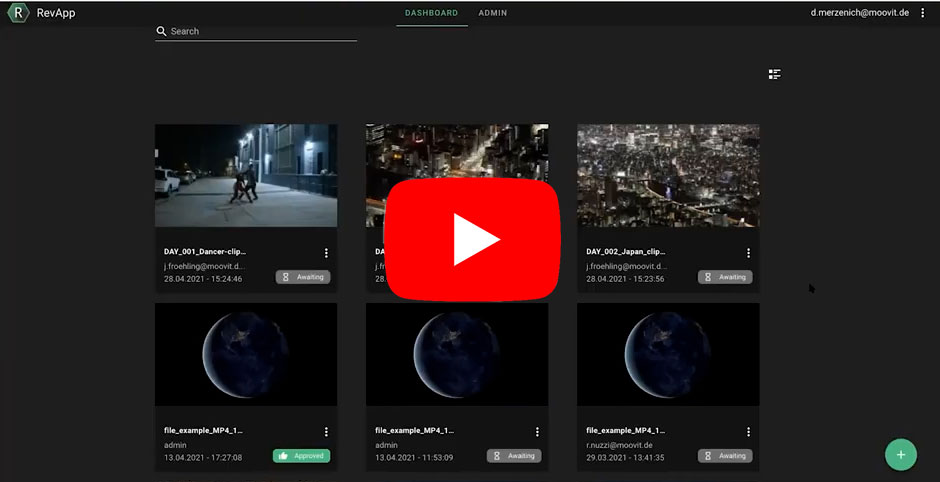Viewport: 940px width, 482px height.
Task: Open options for admin file_example from 11:53:09
Action: pos(537,432)
